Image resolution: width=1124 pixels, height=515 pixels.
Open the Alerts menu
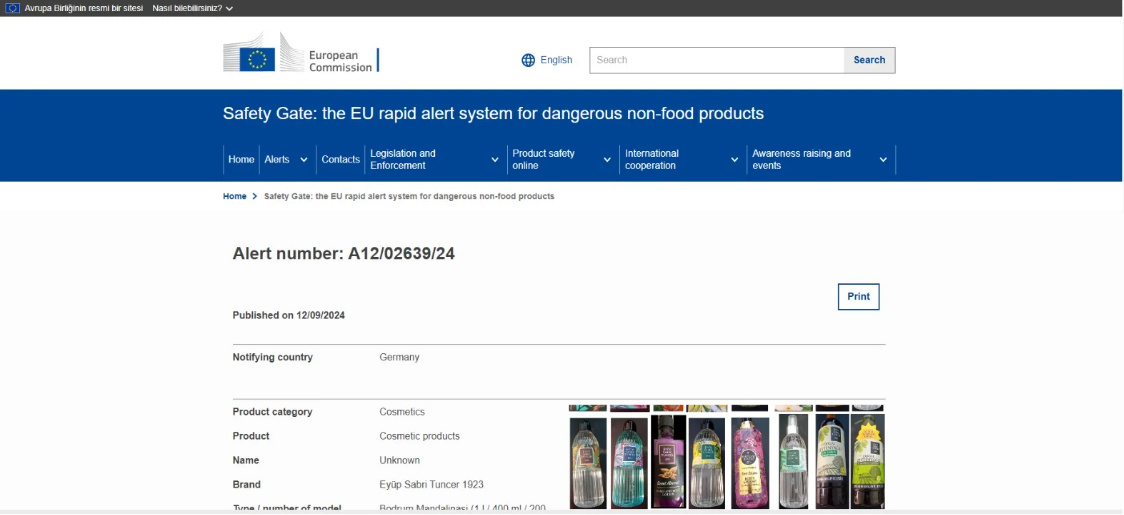point(277,159)
